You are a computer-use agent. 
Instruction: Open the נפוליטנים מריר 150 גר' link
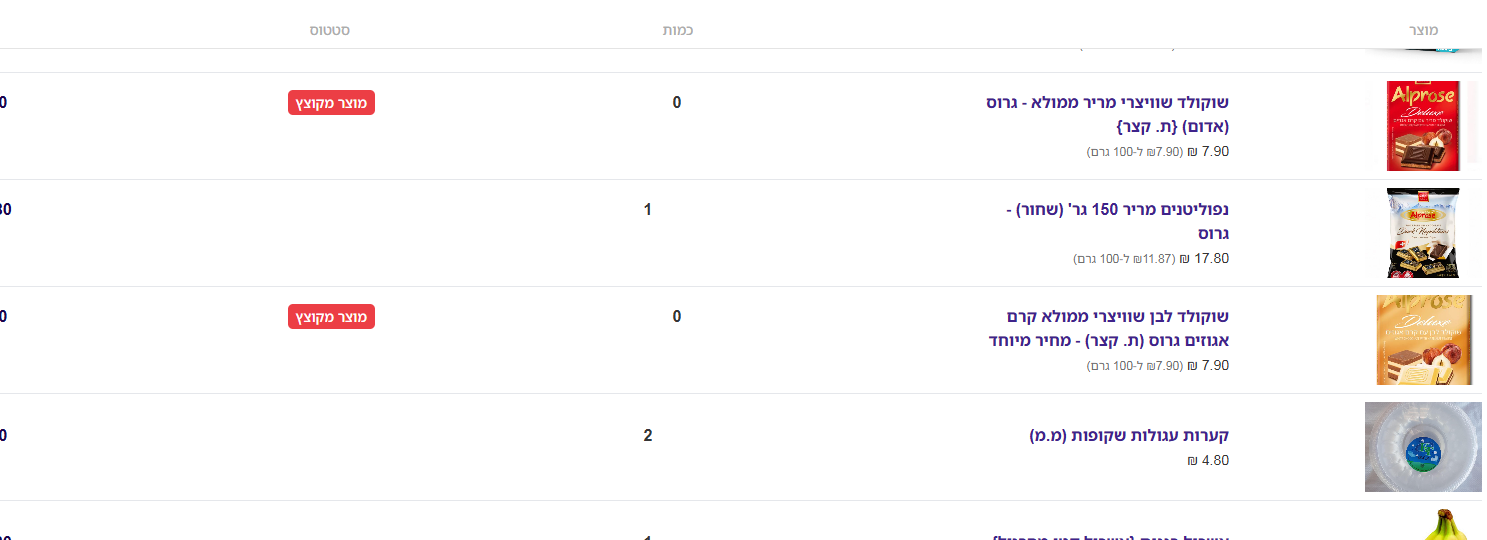(1117, 221)
